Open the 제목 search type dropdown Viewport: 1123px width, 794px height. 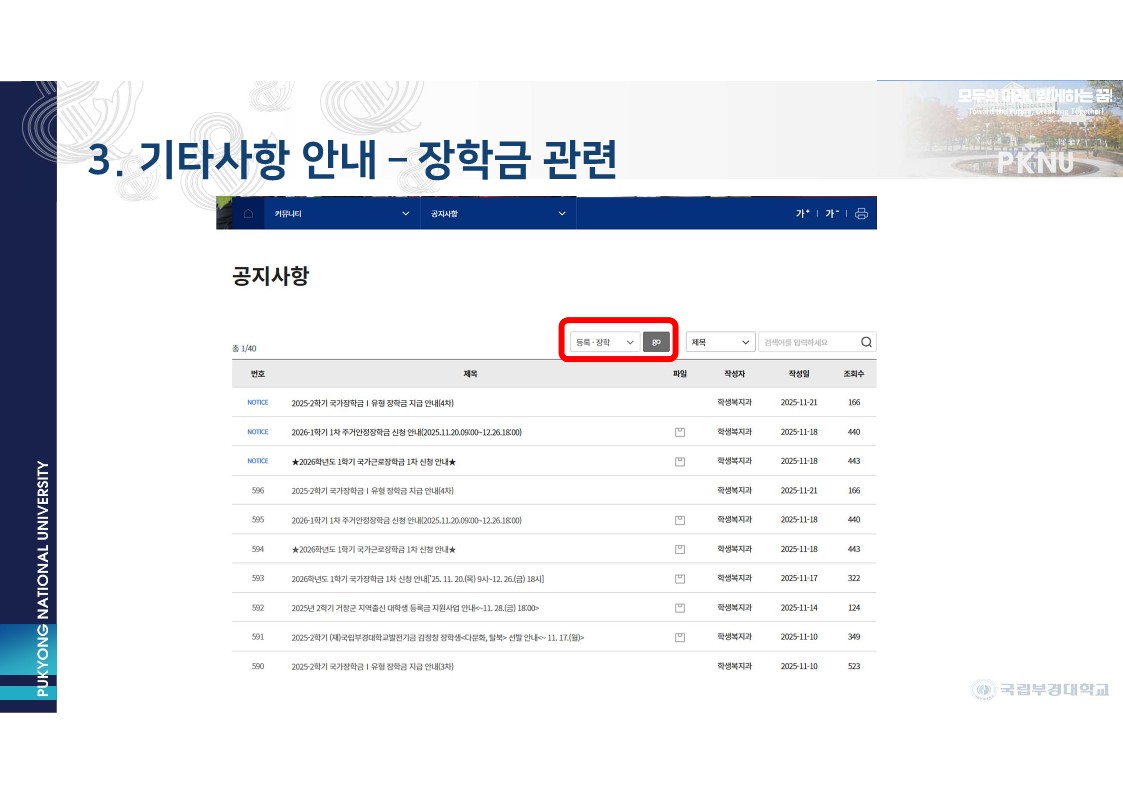pos(720,342)
